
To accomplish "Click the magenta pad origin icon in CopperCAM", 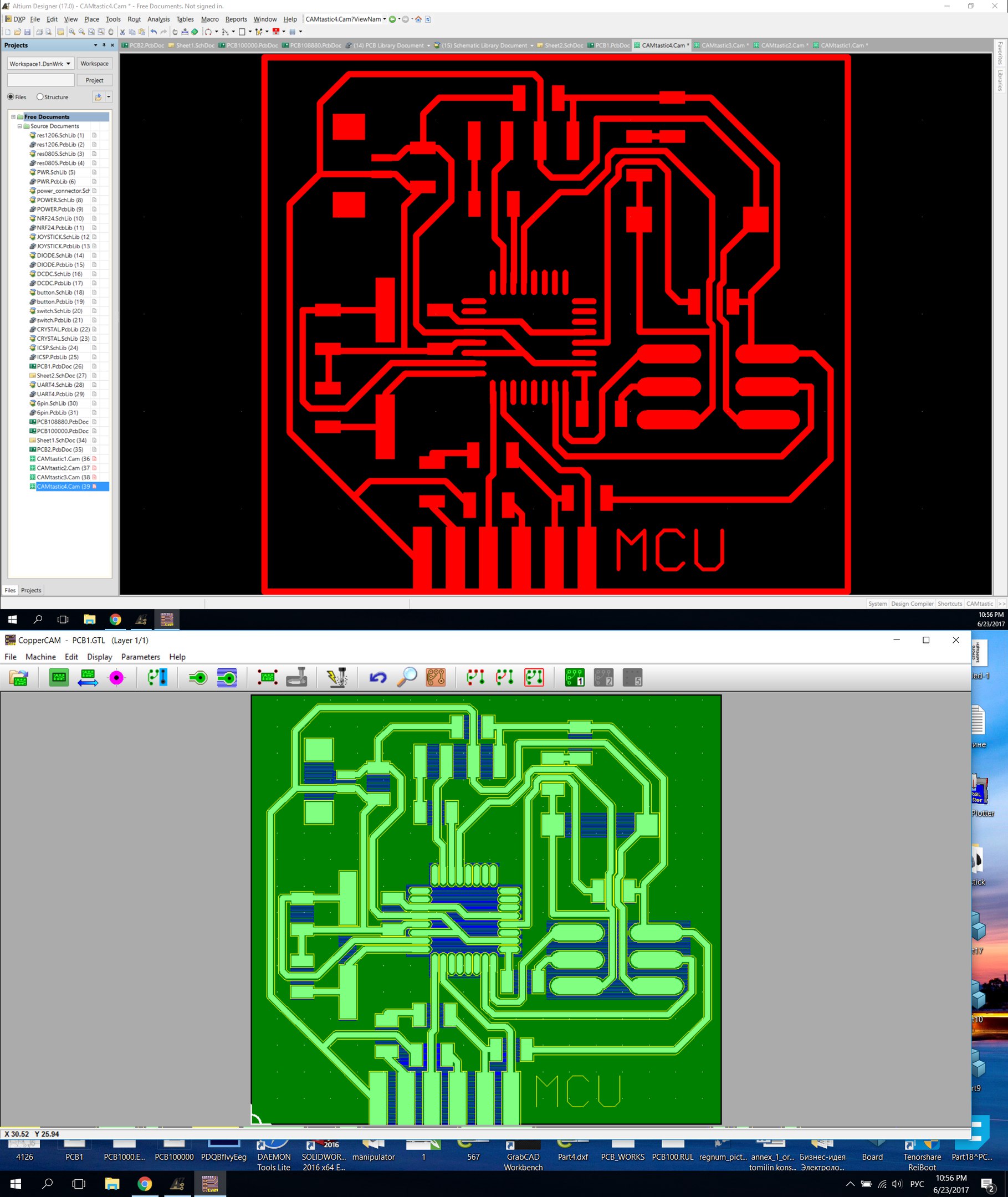I will [x=116, y=678].
